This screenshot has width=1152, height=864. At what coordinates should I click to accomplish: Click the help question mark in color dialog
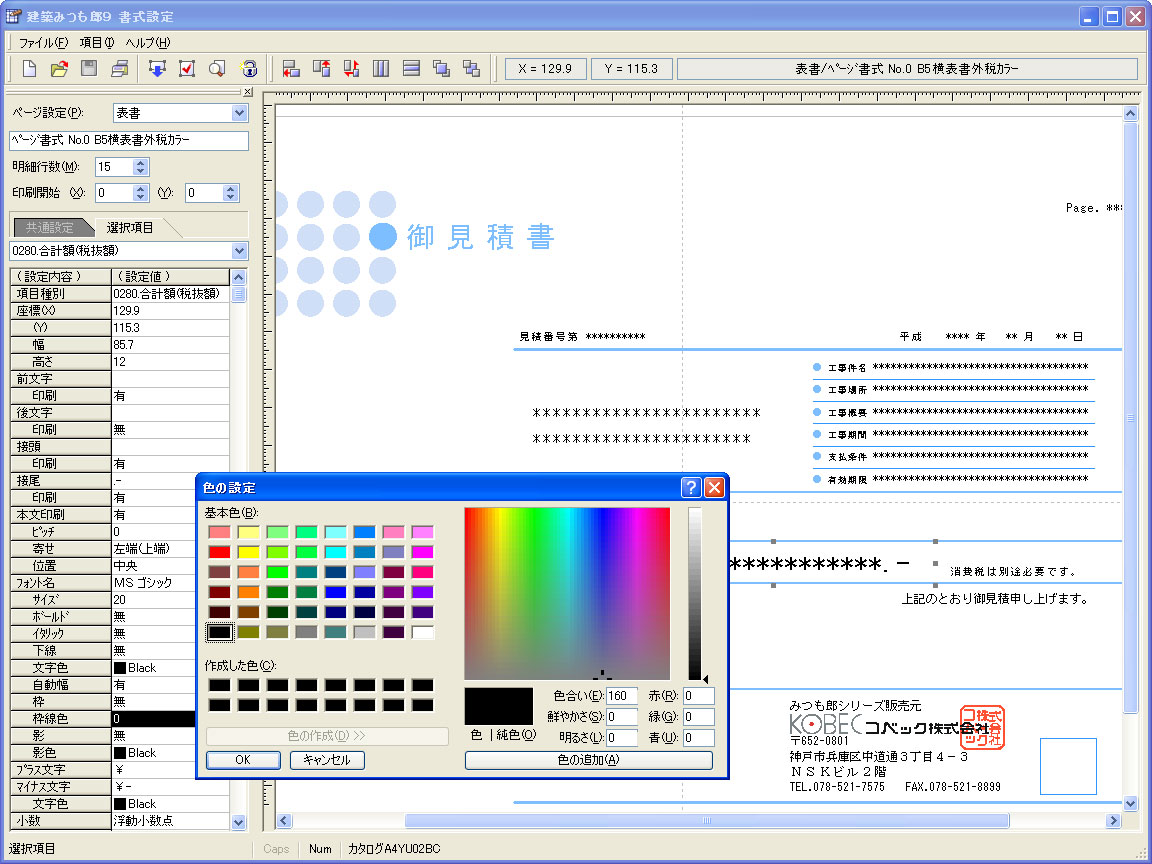pos(691,487)
